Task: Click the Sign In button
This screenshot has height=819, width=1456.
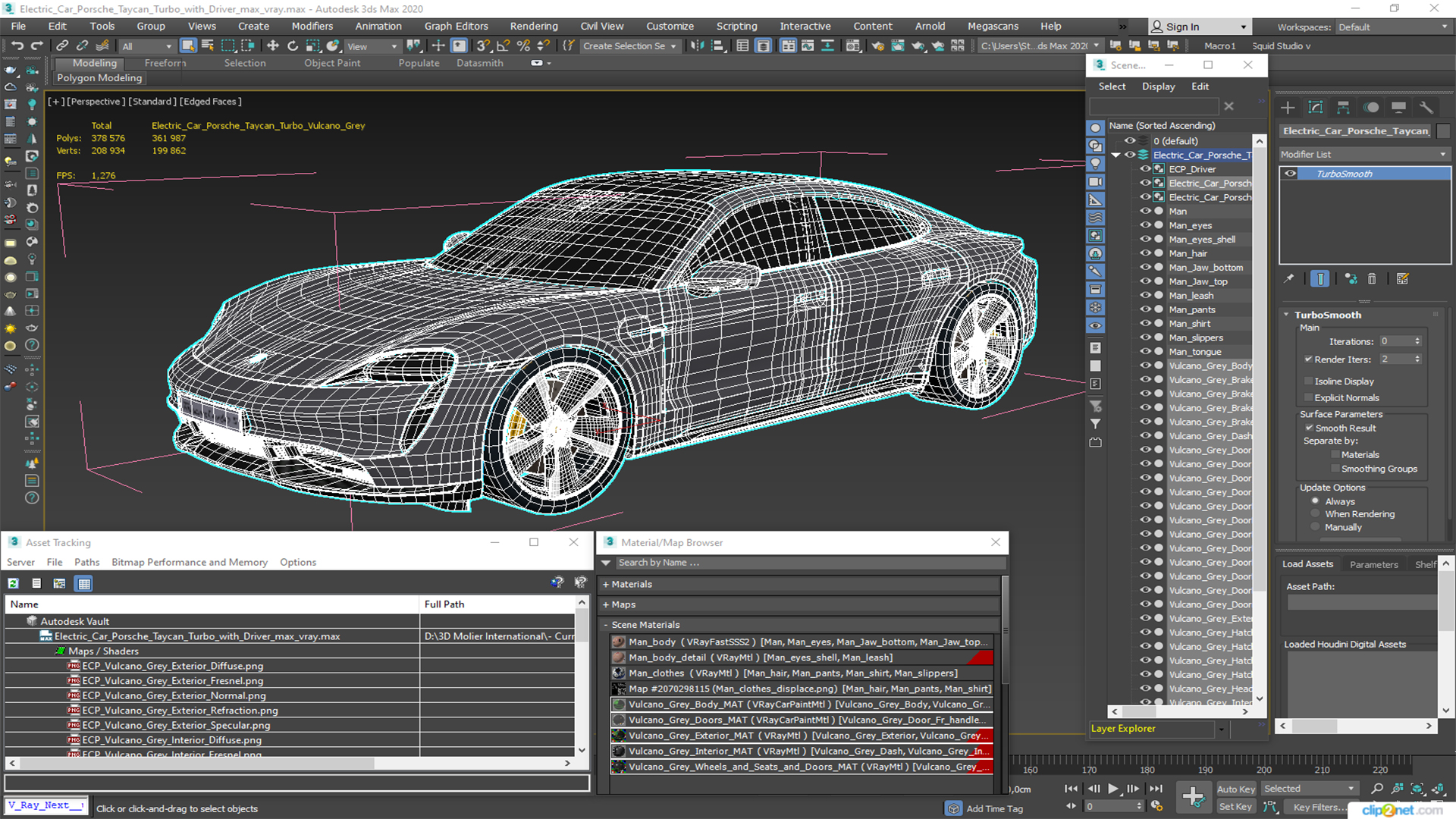Action: (1199, 27)
